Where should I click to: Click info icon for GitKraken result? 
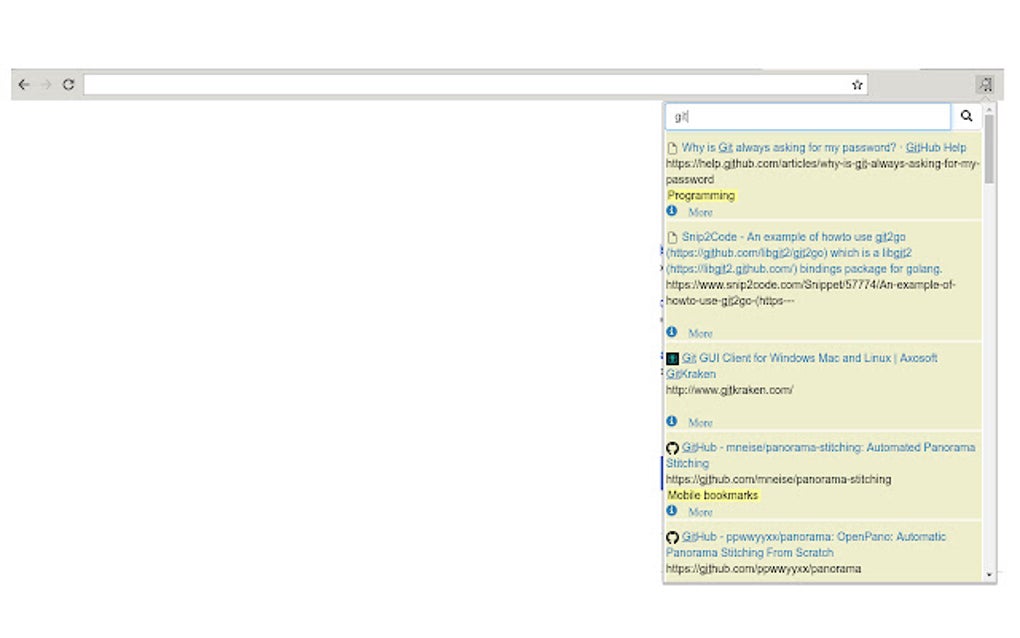[672, 421]
